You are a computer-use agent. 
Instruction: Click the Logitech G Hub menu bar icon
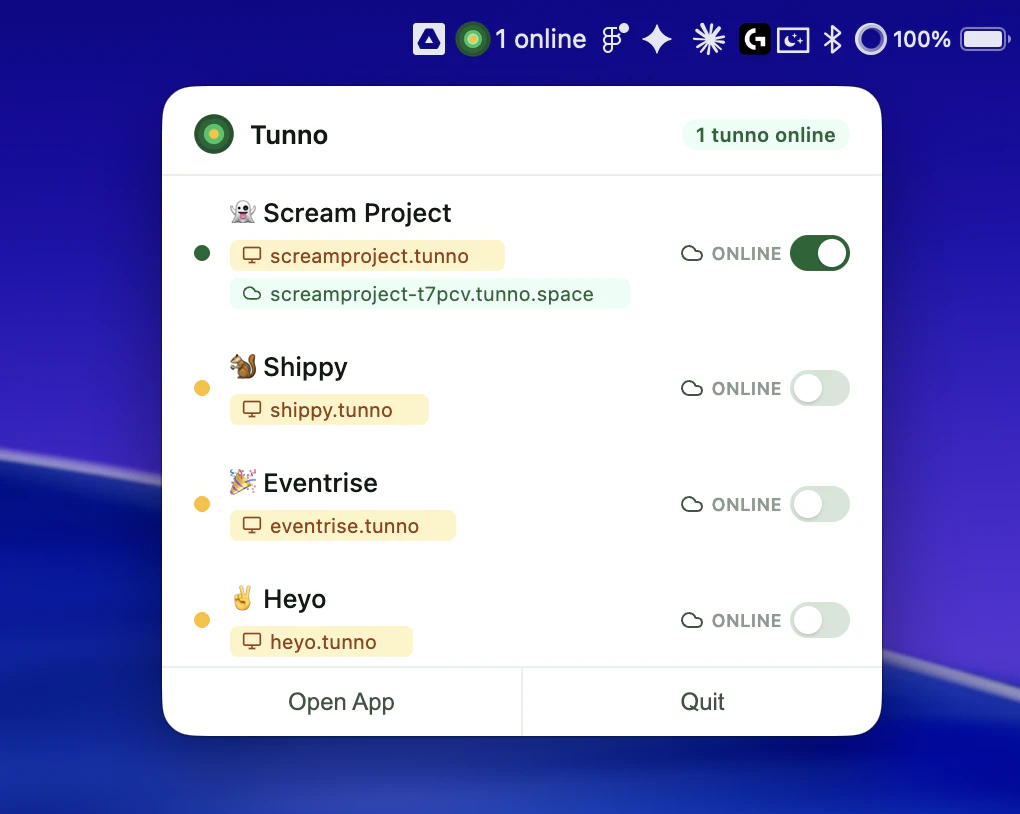(753, 39)
